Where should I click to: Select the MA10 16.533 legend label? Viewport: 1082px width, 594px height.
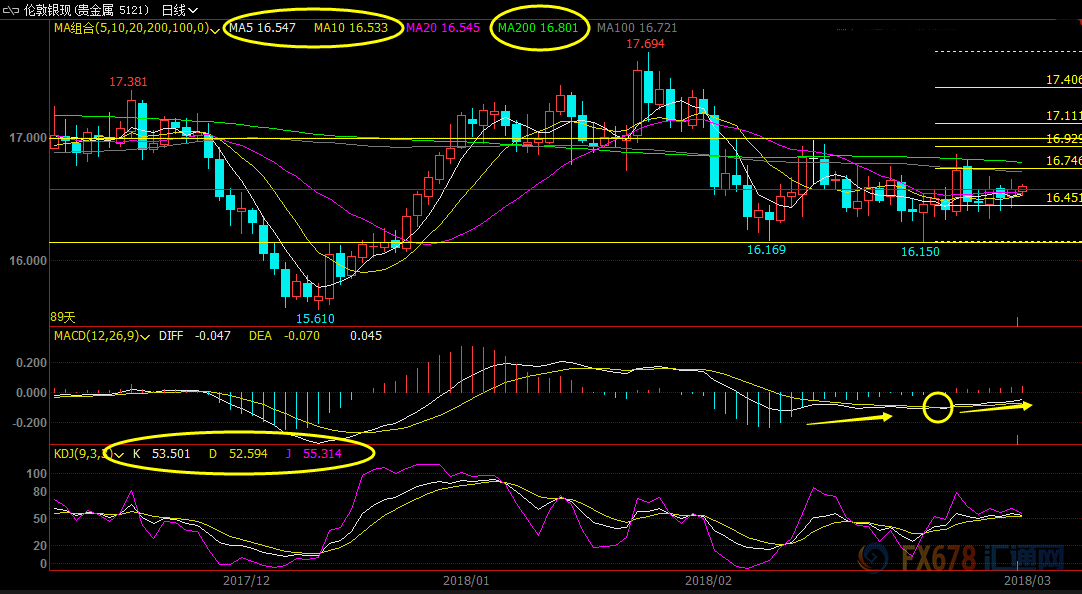[x=350, y=28]
